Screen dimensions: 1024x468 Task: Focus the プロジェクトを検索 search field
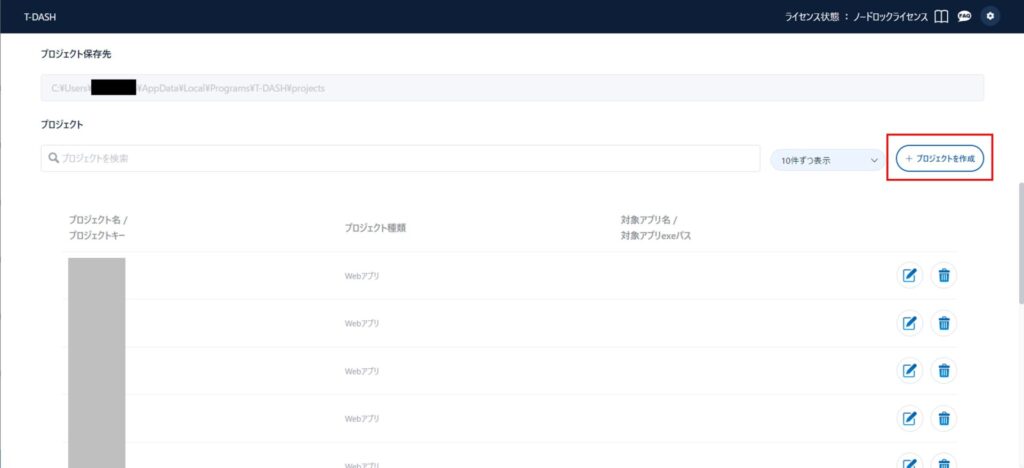pyautogui.click(x=400, y=158)
